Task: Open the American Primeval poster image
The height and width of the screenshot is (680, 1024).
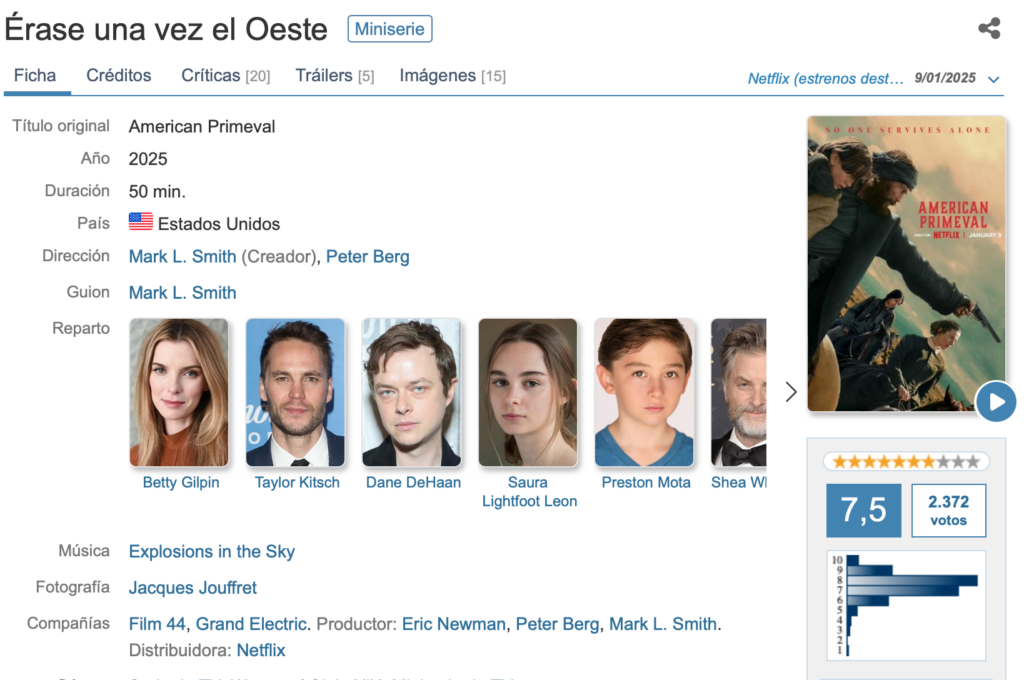Action: coord(906,262)
